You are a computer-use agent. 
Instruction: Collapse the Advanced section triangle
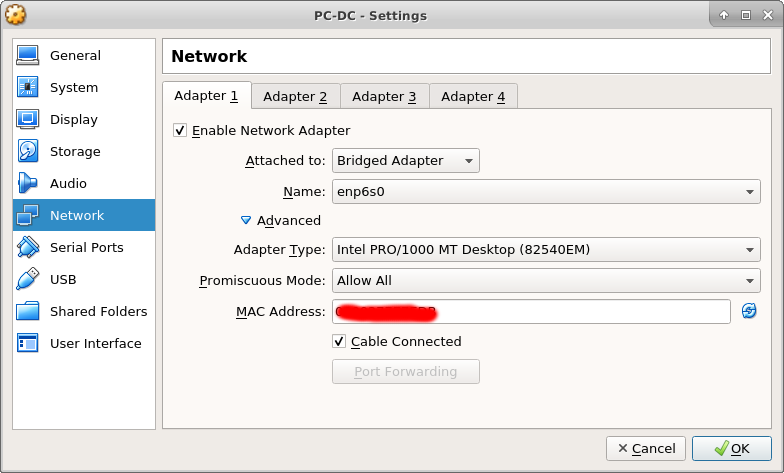pos(246,220)
